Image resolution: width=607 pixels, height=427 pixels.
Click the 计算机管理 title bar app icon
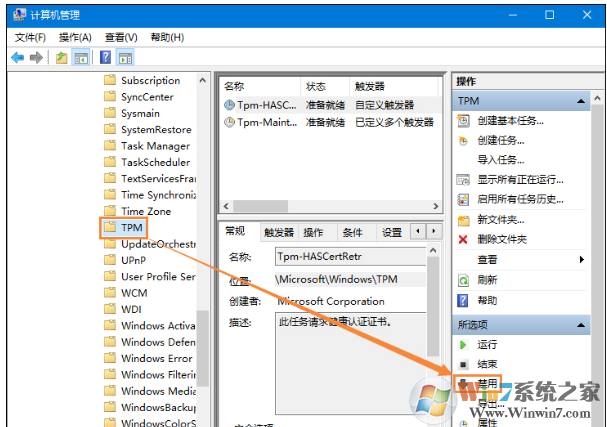[x=19, y=15]
